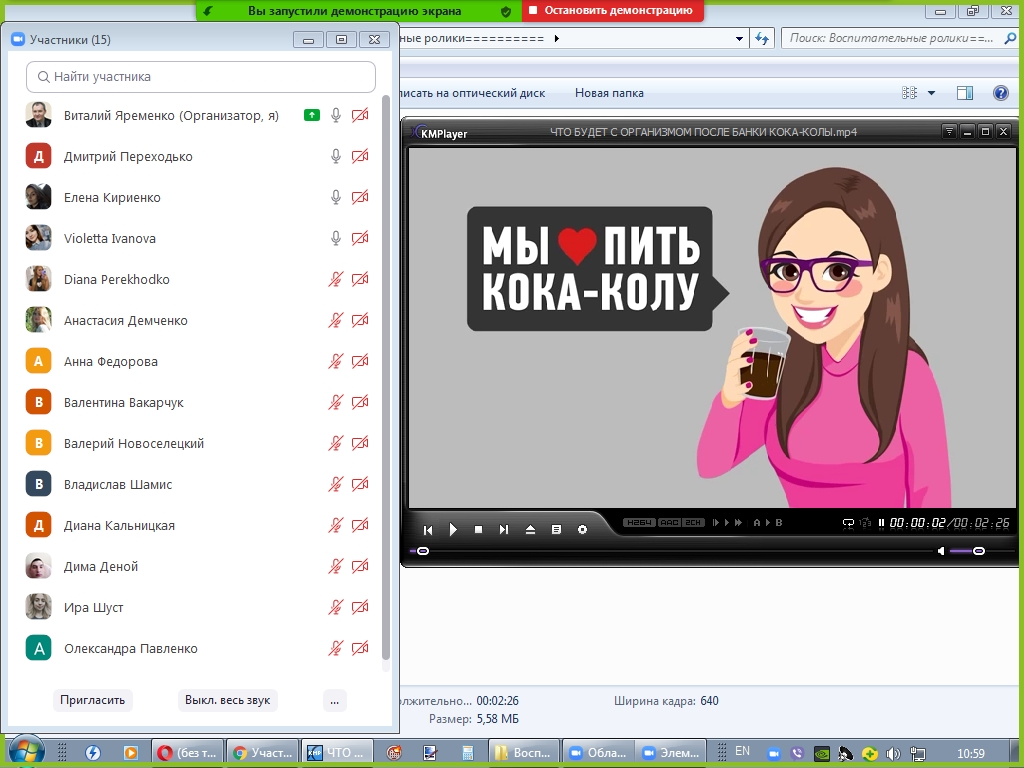The width and height of the screenshot is (1024, 768).
Task: Change view icon in Explorer toolbar
Action: [x=909, y=93]
